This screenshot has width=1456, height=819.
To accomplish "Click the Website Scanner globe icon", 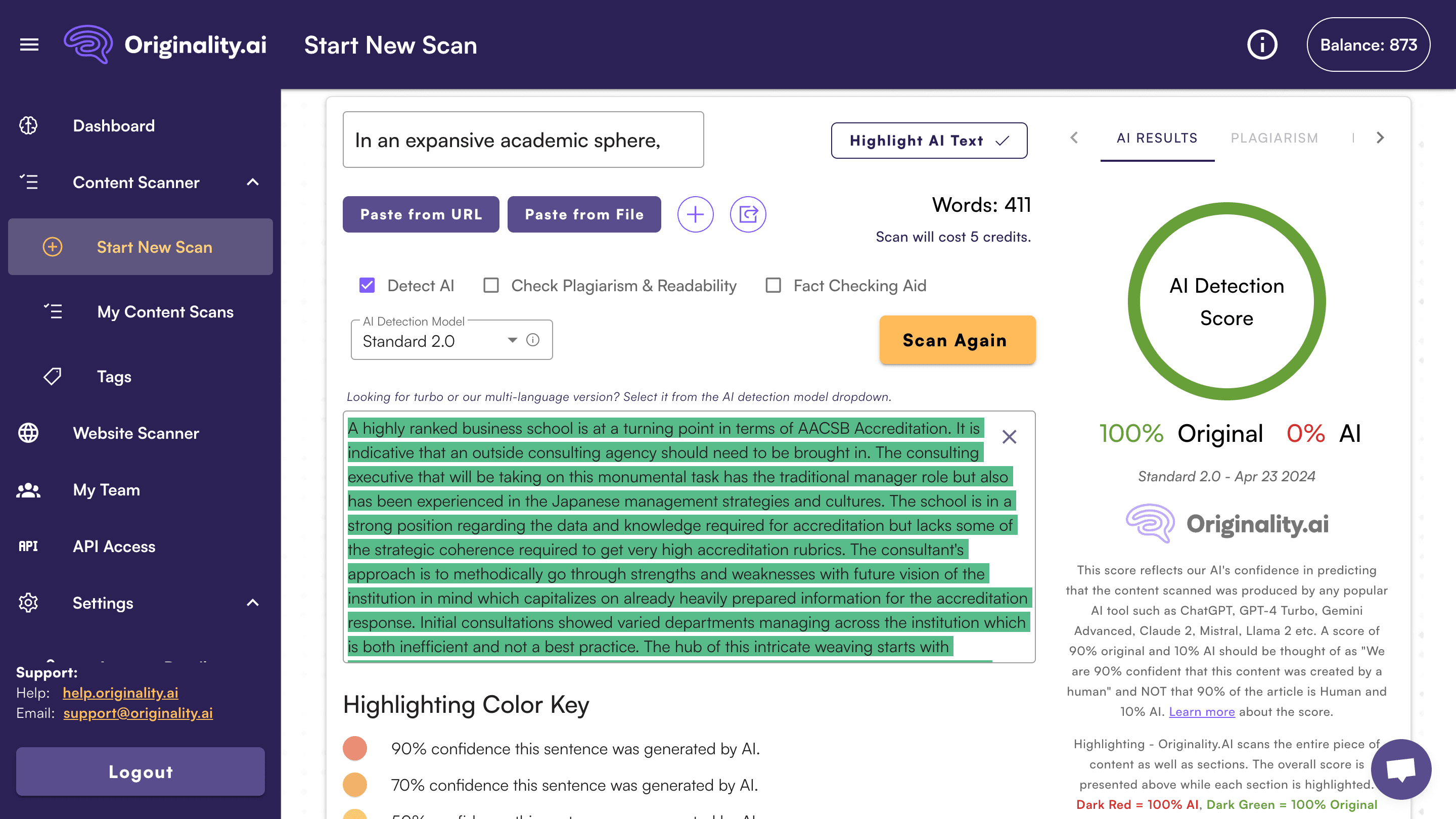I will point(28,433).
